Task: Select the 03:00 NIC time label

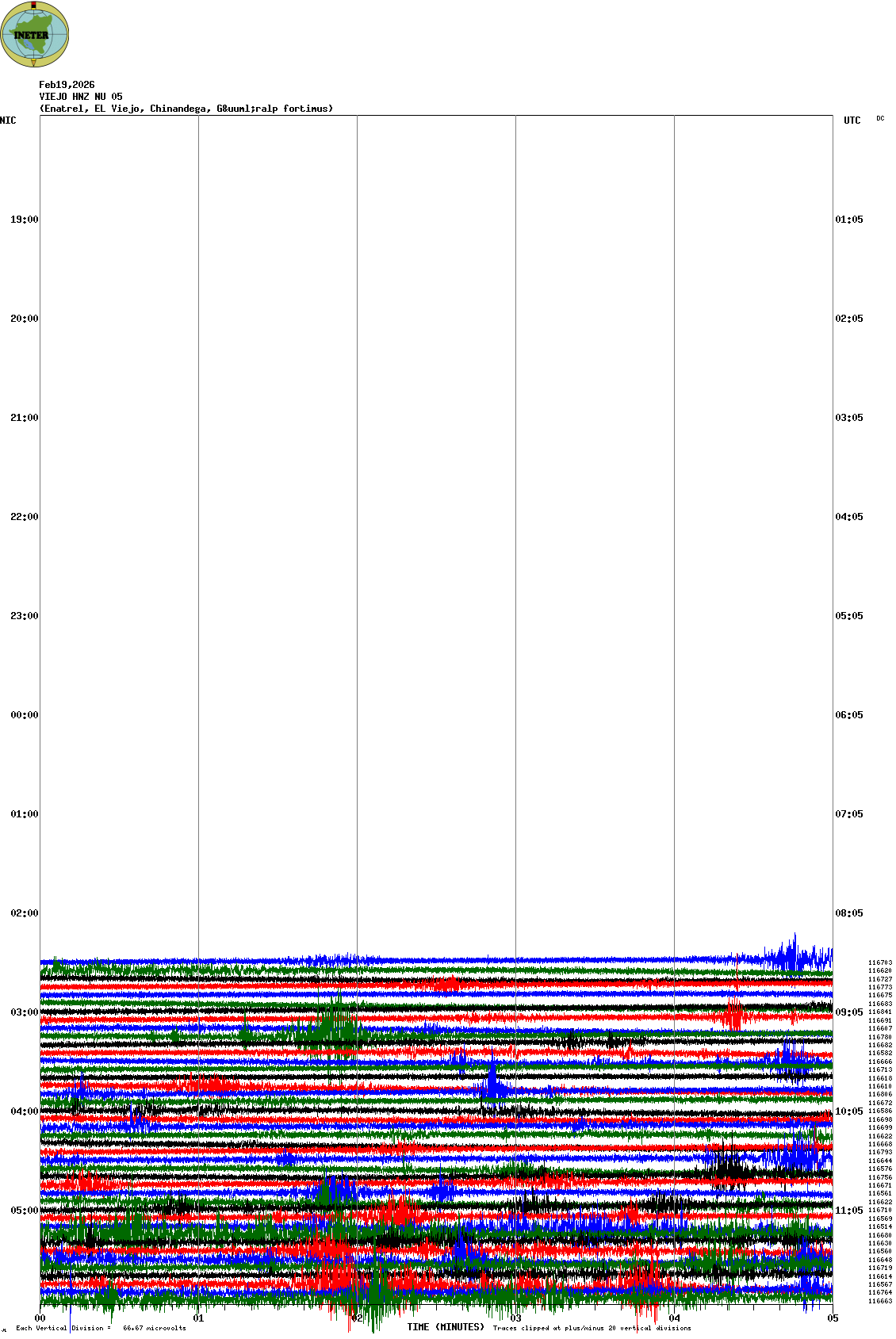Action: click(x=24, y=1012)
